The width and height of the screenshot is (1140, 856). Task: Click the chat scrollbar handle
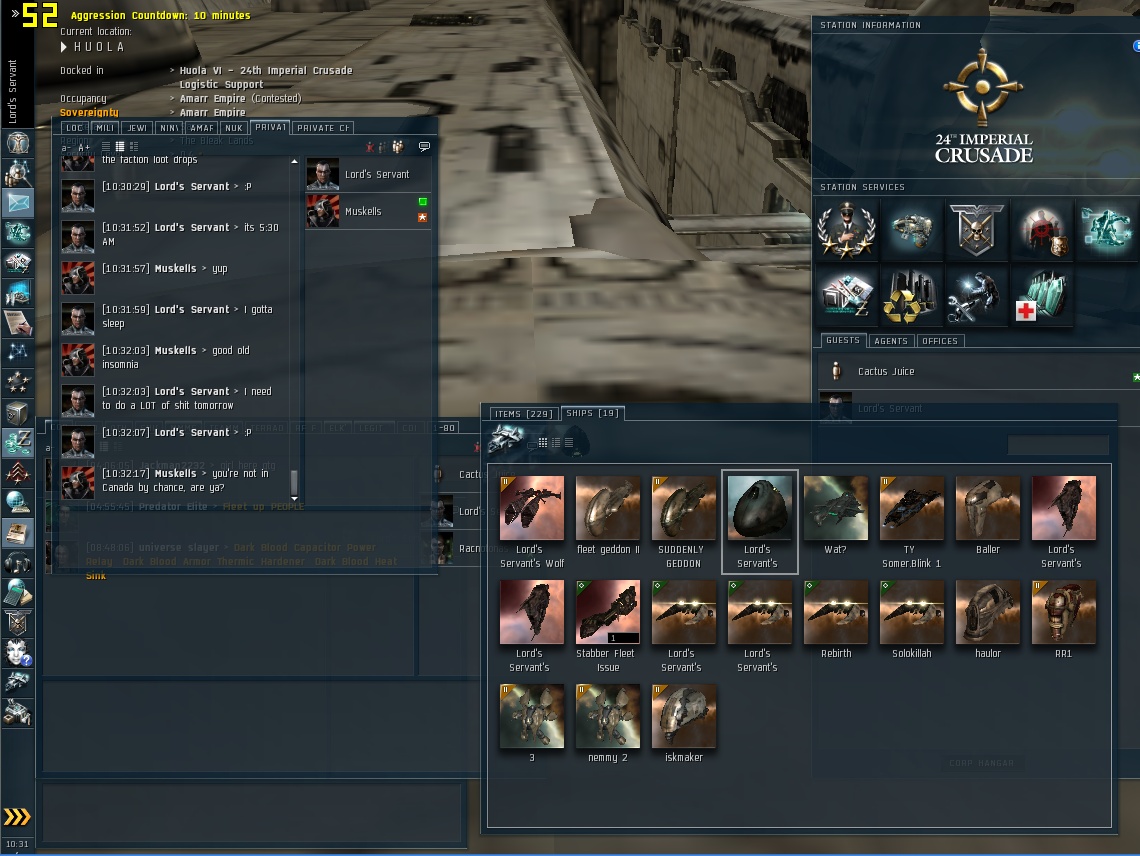tap(294, 481)
